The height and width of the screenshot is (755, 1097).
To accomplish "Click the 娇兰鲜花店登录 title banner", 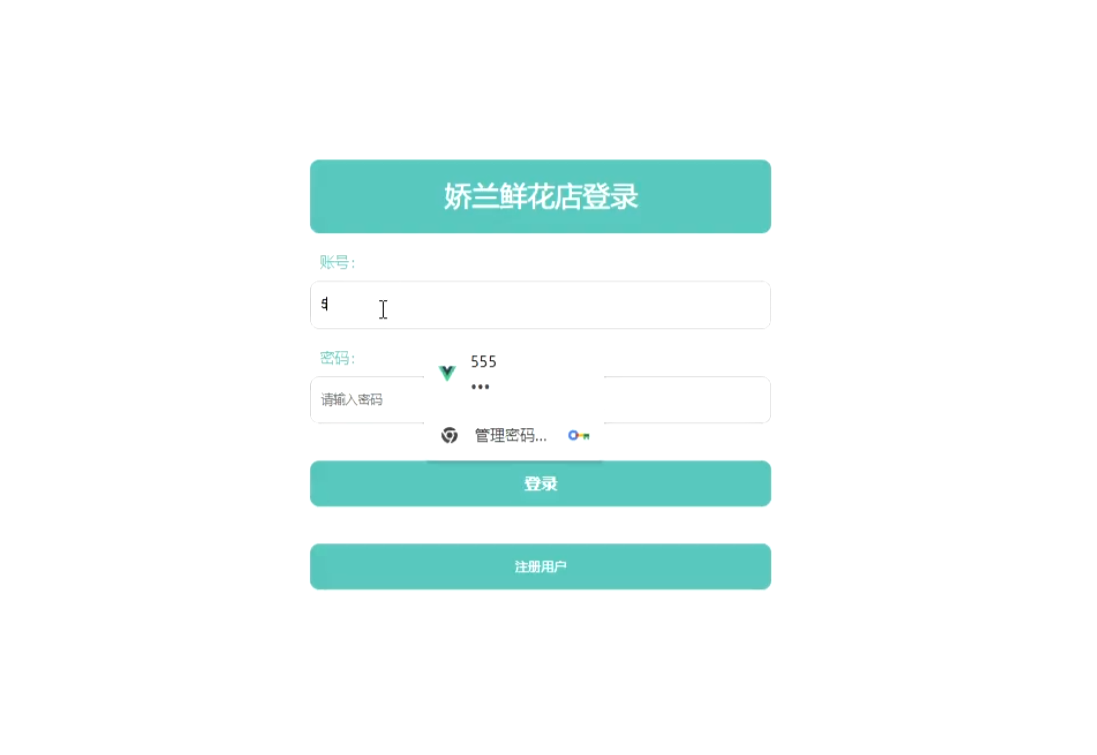I will [540, 197].
